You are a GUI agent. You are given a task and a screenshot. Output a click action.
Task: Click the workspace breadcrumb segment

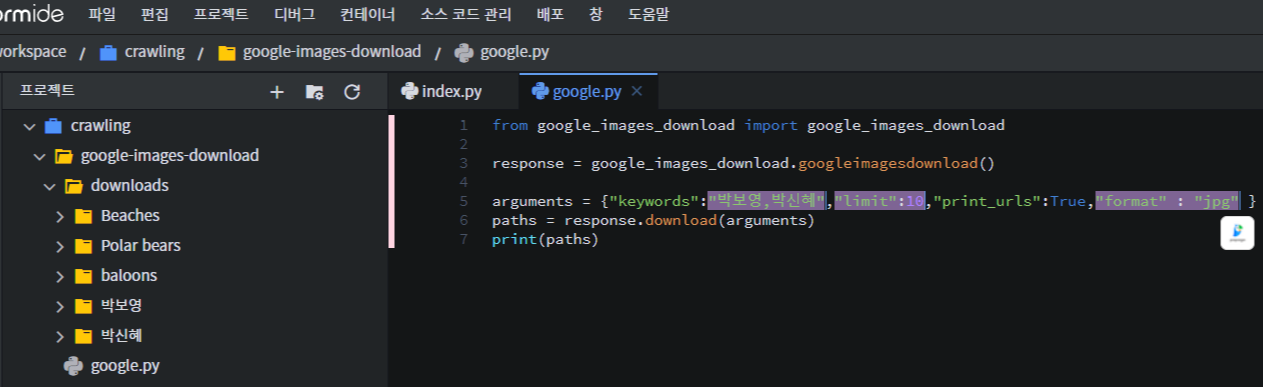(33, 52)
